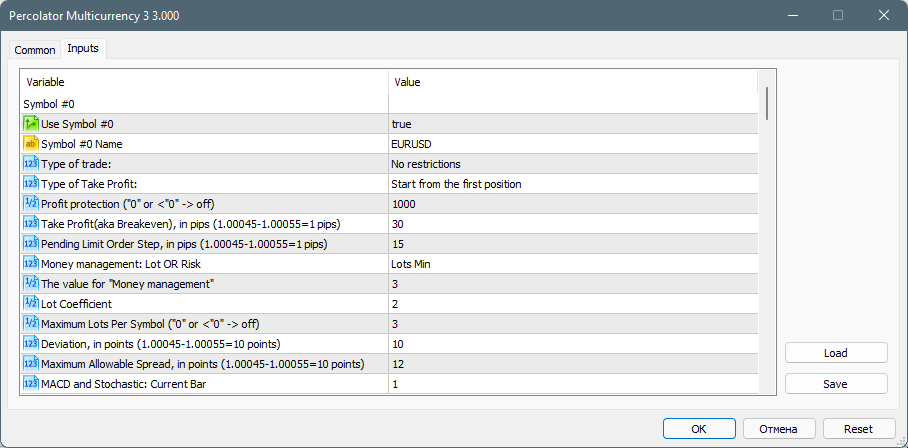The height and width of the screenshot is (448, 908).
Task: Click the green icon beside Use Symbol #0
Action: (31, 123)
